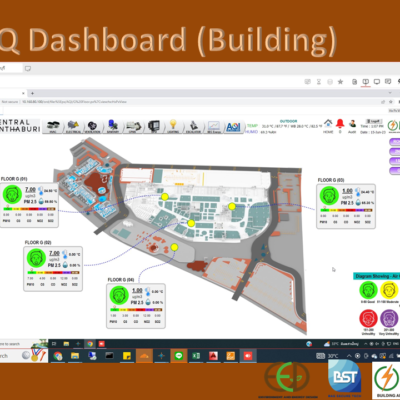Click the FLOOR G (04) panel title
400x400 pixels.
coord(121,280)
